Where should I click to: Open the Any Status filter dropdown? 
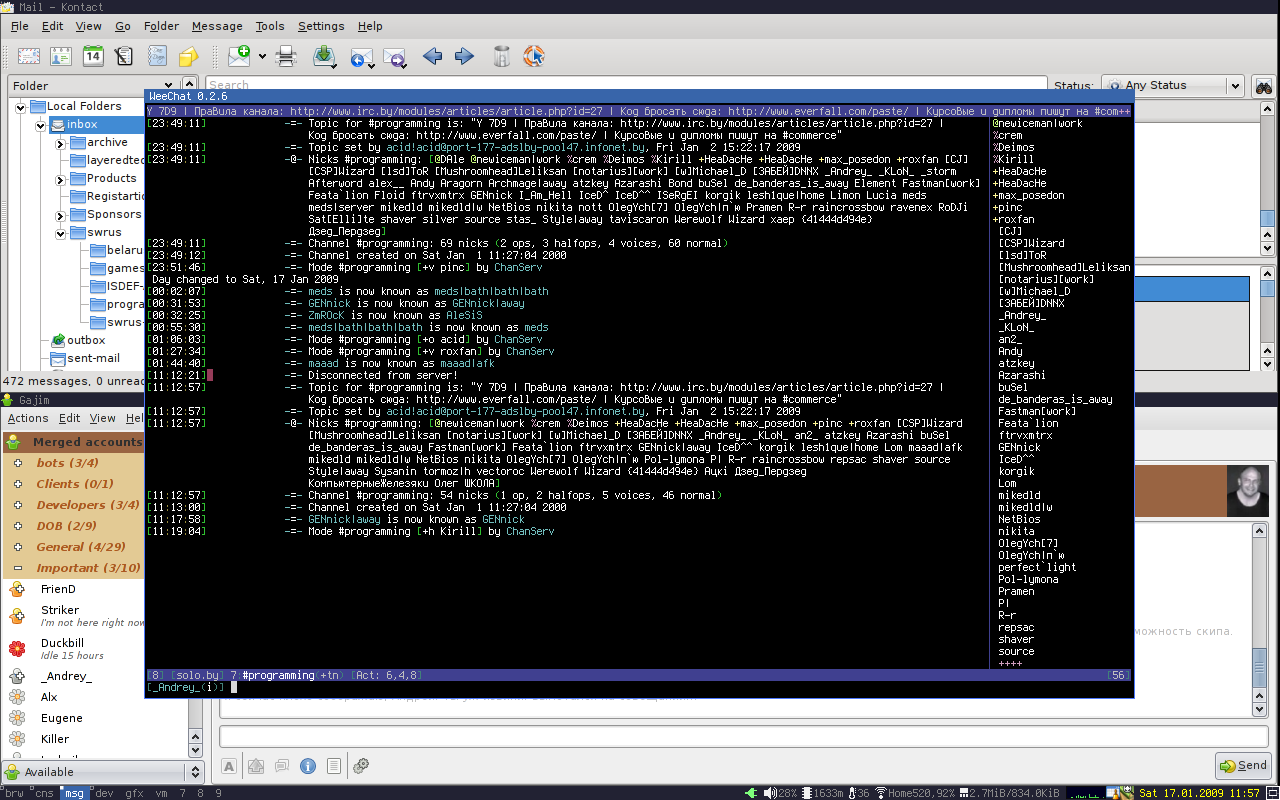pyautogui.click(x=1172, y=86)
